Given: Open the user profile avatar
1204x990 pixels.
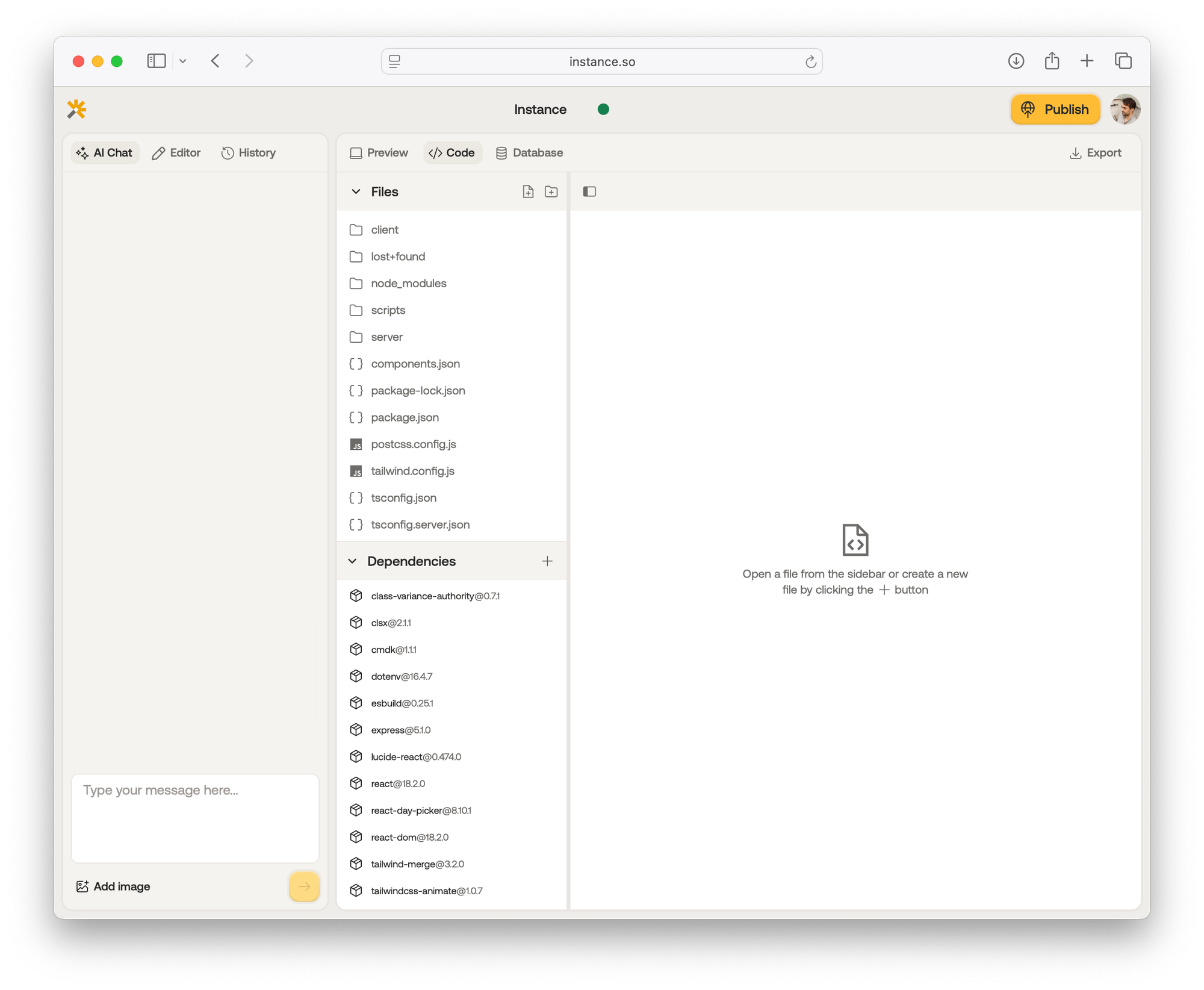Looking at the screenshot, I should click(x=1125, y=109).
